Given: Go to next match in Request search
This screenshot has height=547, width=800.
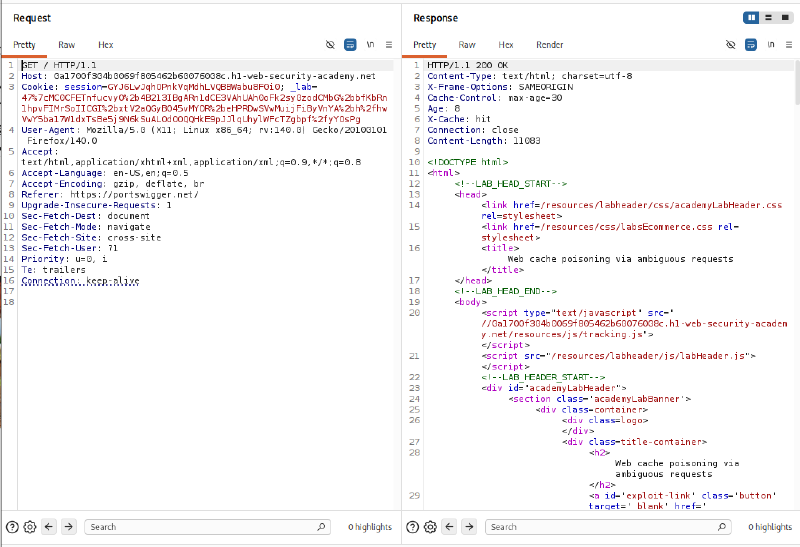Looking at the screenshot, I should [69, 527].
